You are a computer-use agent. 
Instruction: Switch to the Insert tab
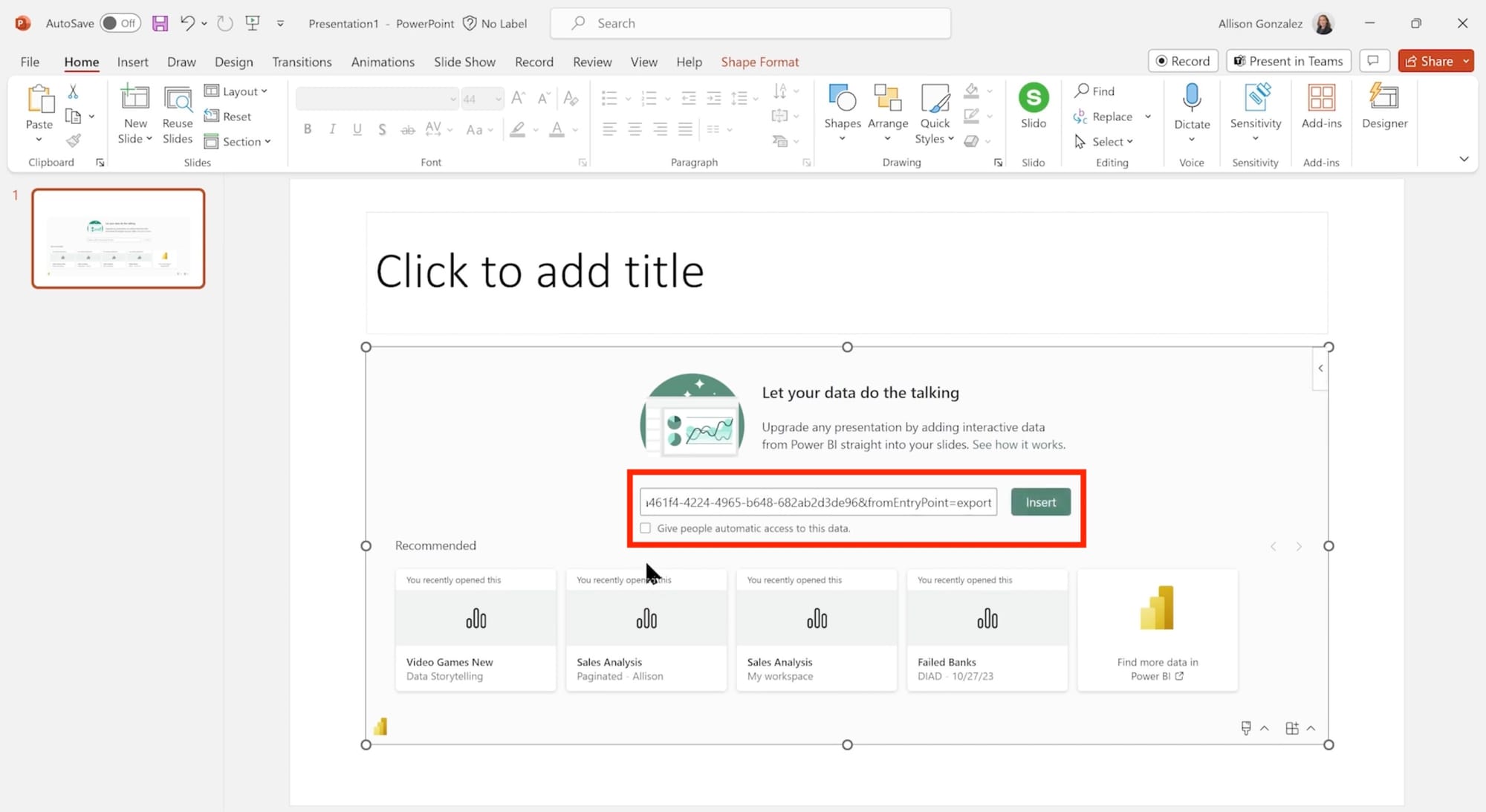click(x=132, y=62)
